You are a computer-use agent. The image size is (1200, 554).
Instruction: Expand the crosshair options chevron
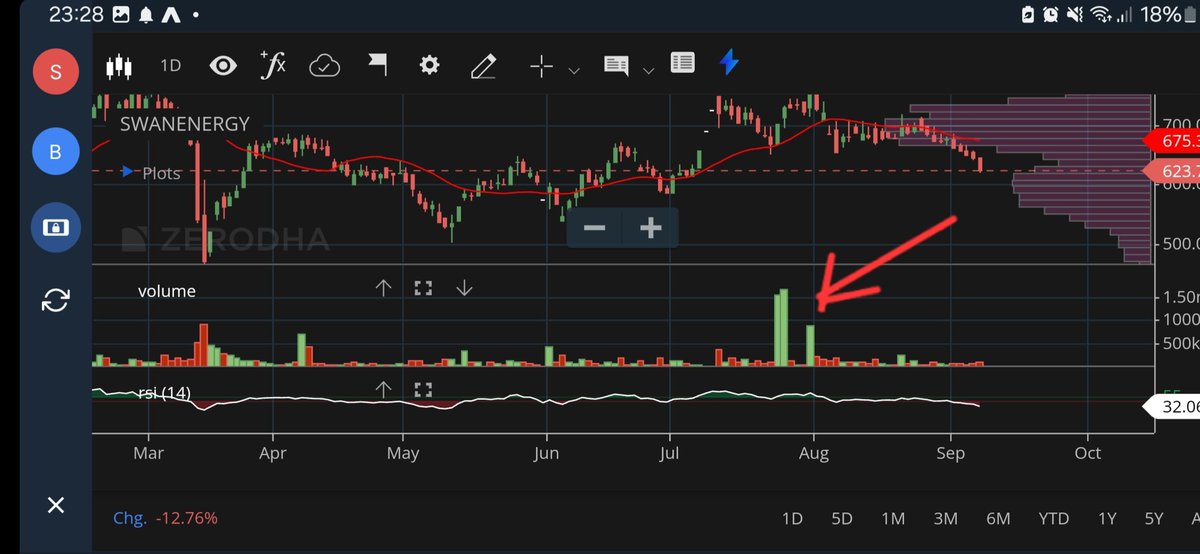(x=574, y=70)
